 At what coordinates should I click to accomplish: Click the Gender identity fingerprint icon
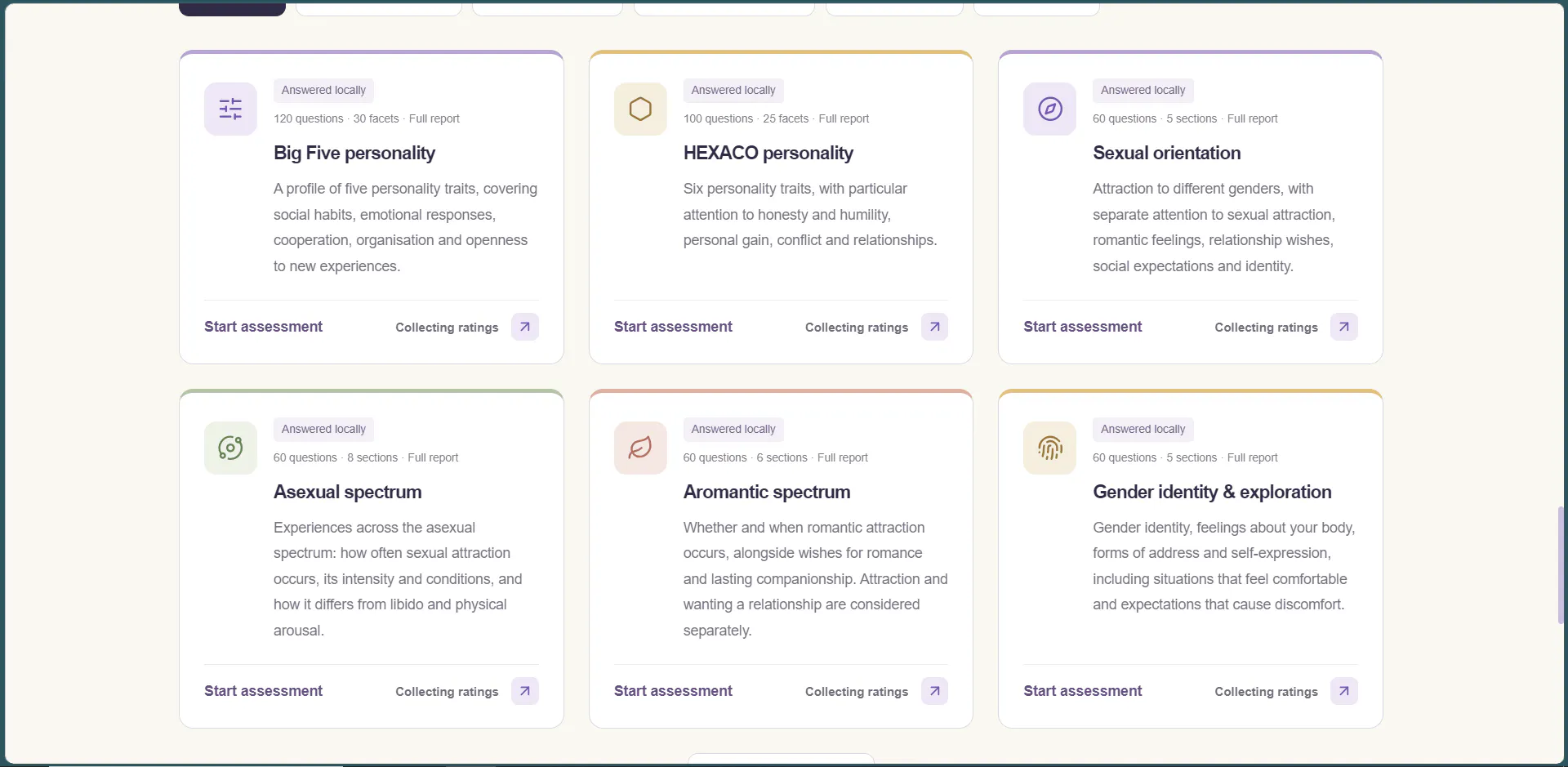point(1049,448)
